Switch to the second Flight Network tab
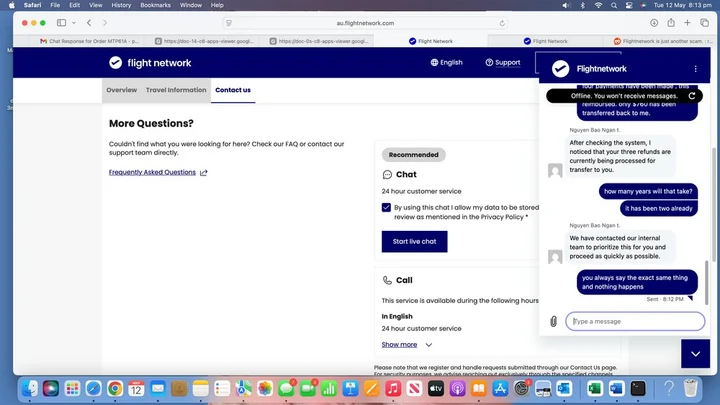720x405 pixels. pos(546,41)
